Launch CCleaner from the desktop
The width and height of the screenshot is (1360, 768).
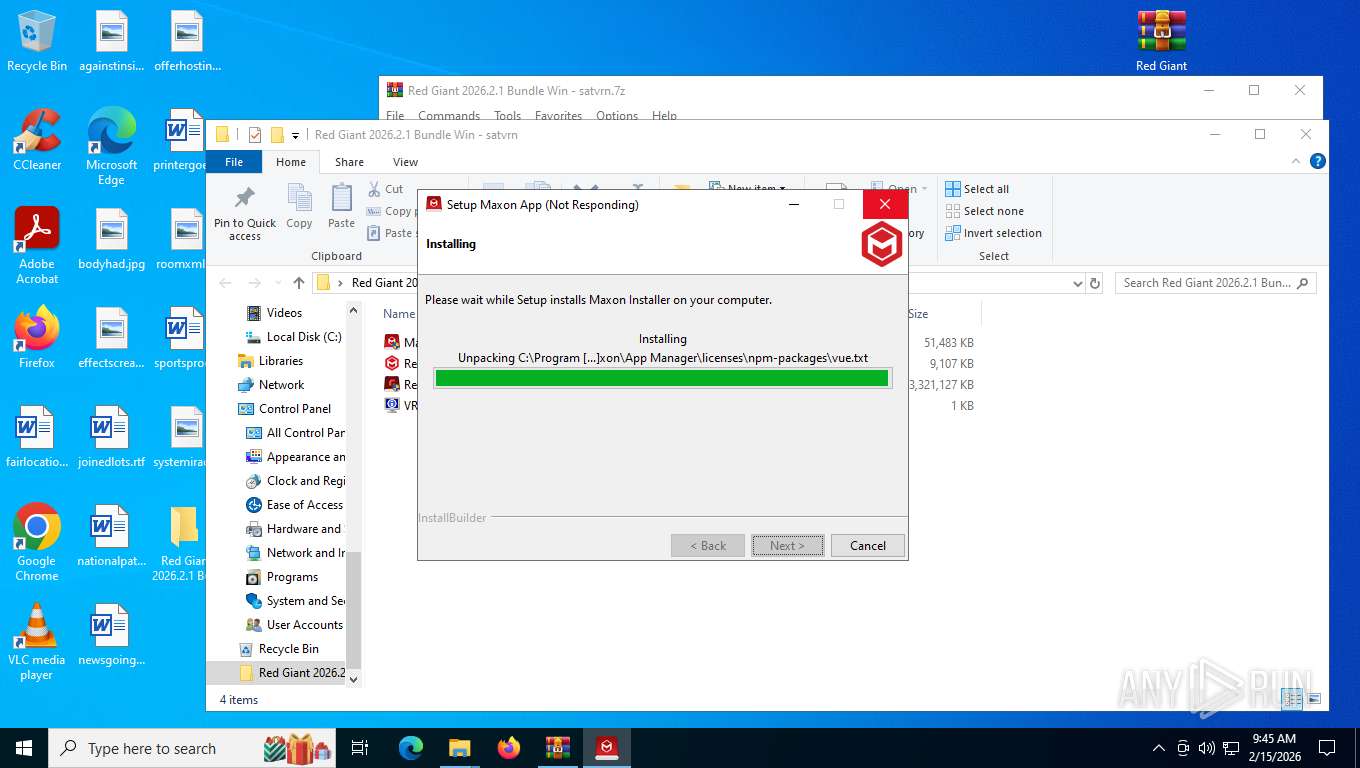coord(37,140)
